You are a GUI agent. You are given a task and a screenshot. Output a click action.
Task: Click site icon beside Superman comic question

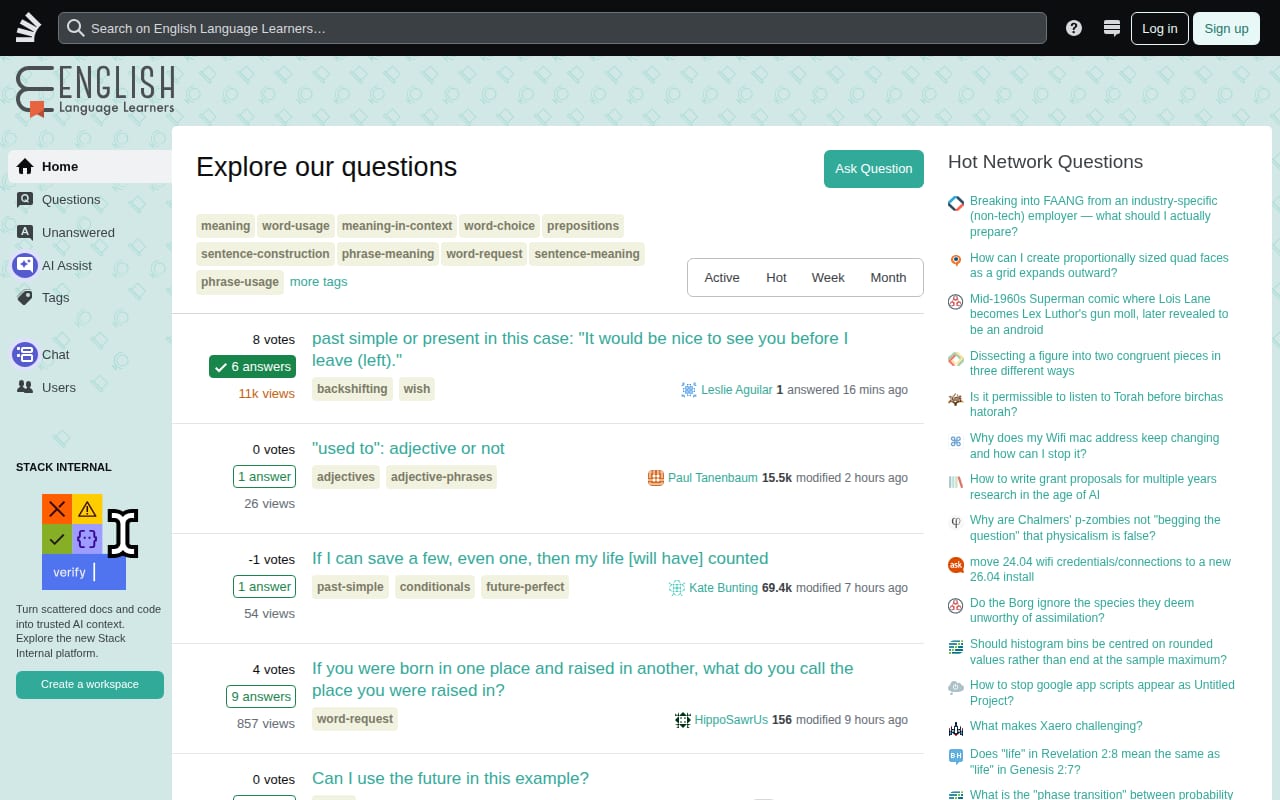(x=956, y=301)
